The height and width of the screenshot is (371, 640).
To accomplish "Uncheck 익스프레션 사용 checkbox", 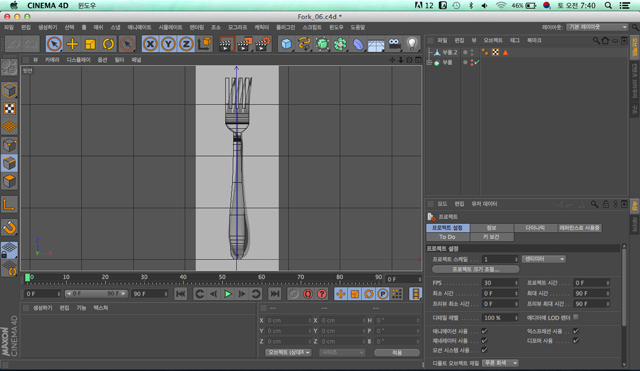I will click(576, 331).
